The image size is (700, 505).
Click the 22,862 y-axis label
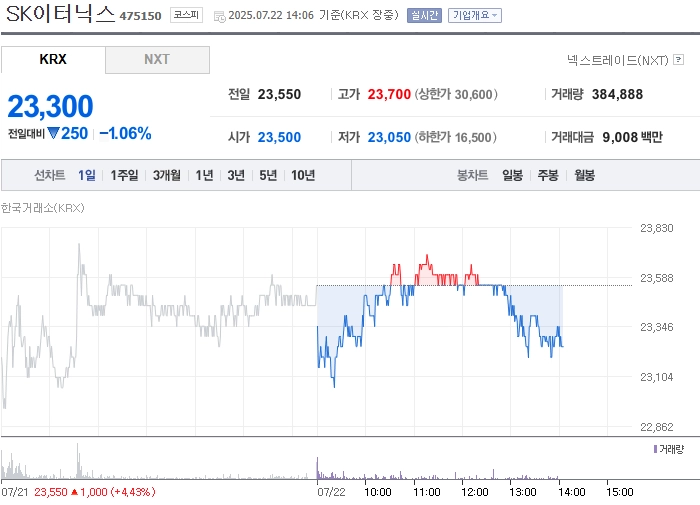point(657,427)
